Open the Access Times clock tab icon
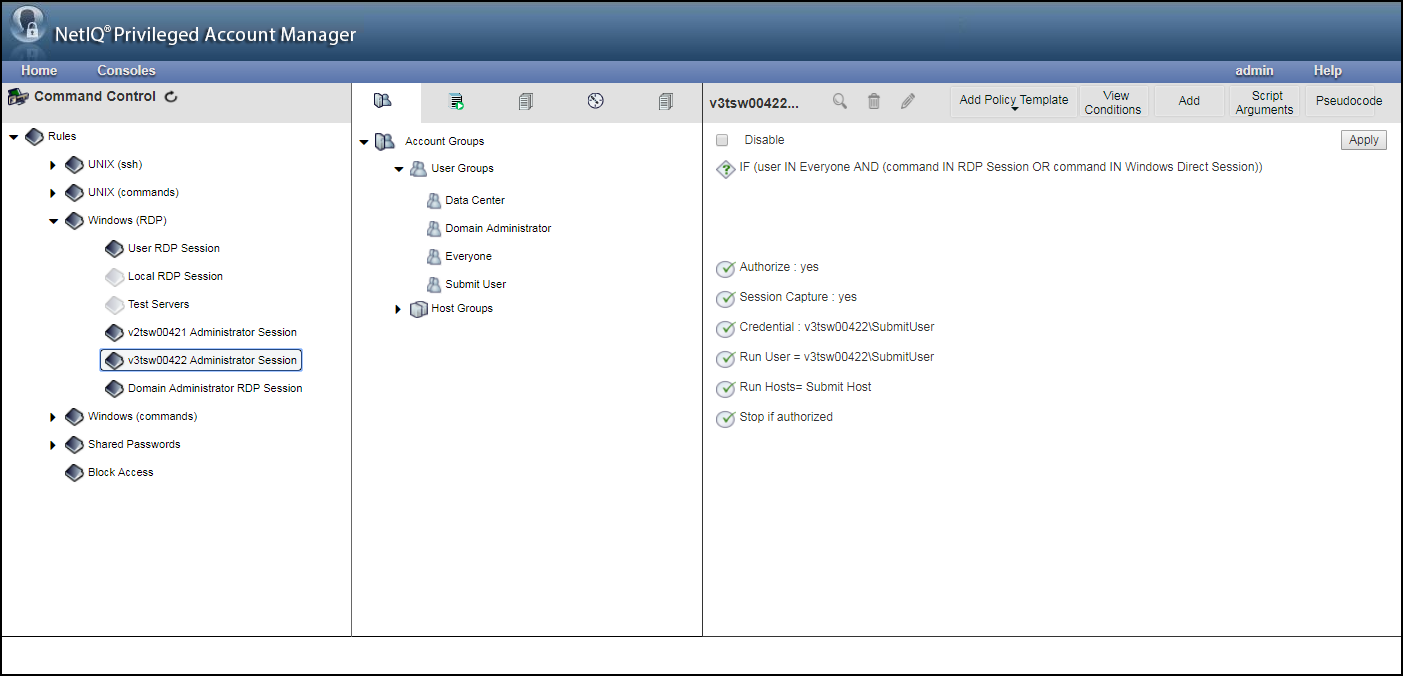The height and width of the screenshot is (676, 1403). pyautogui.click(x=596, y=100)
